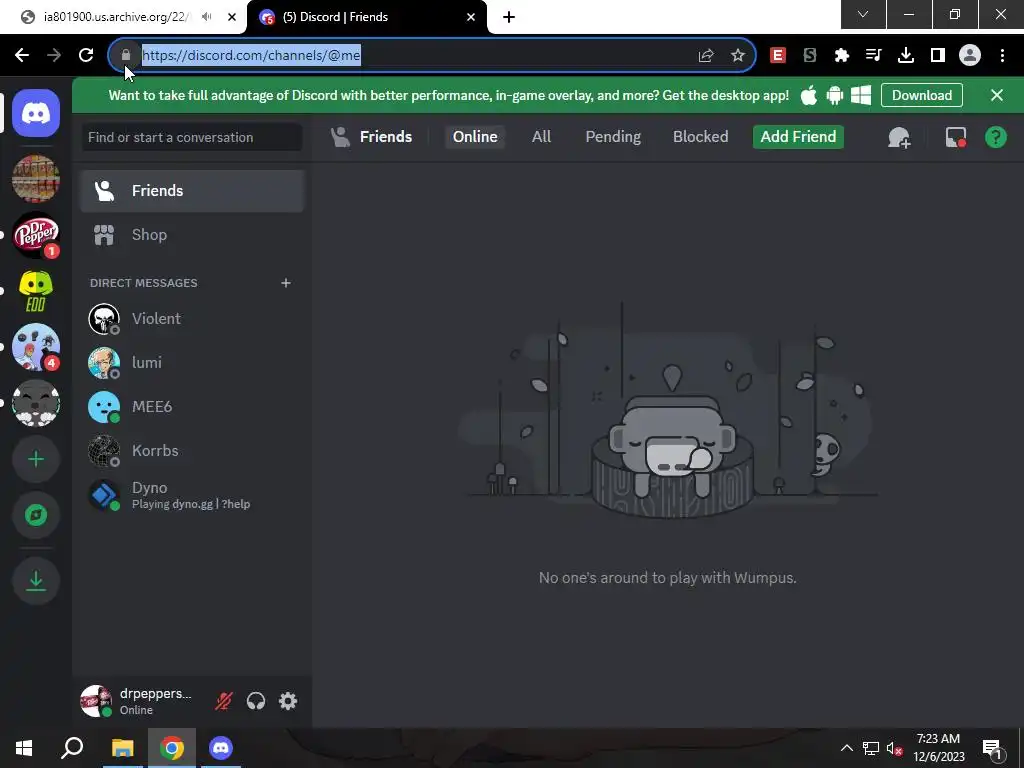The height and width of the screenshot is (768, 1024).
Task: Select Friends in the sidebar
Action: point(192,191)
